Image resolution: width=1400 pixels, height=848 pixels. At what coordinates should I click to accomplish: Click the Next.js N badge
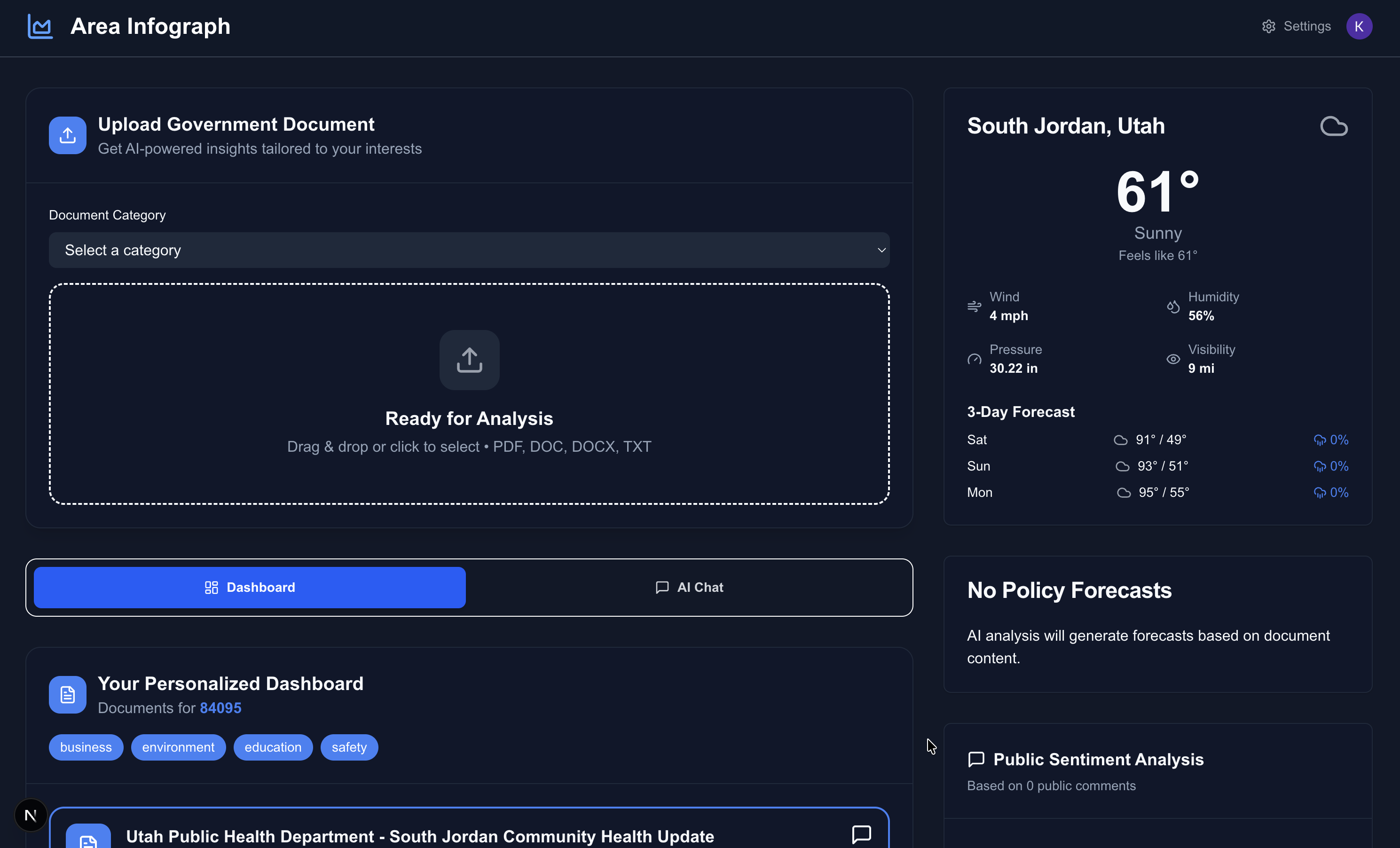point(31,815)
